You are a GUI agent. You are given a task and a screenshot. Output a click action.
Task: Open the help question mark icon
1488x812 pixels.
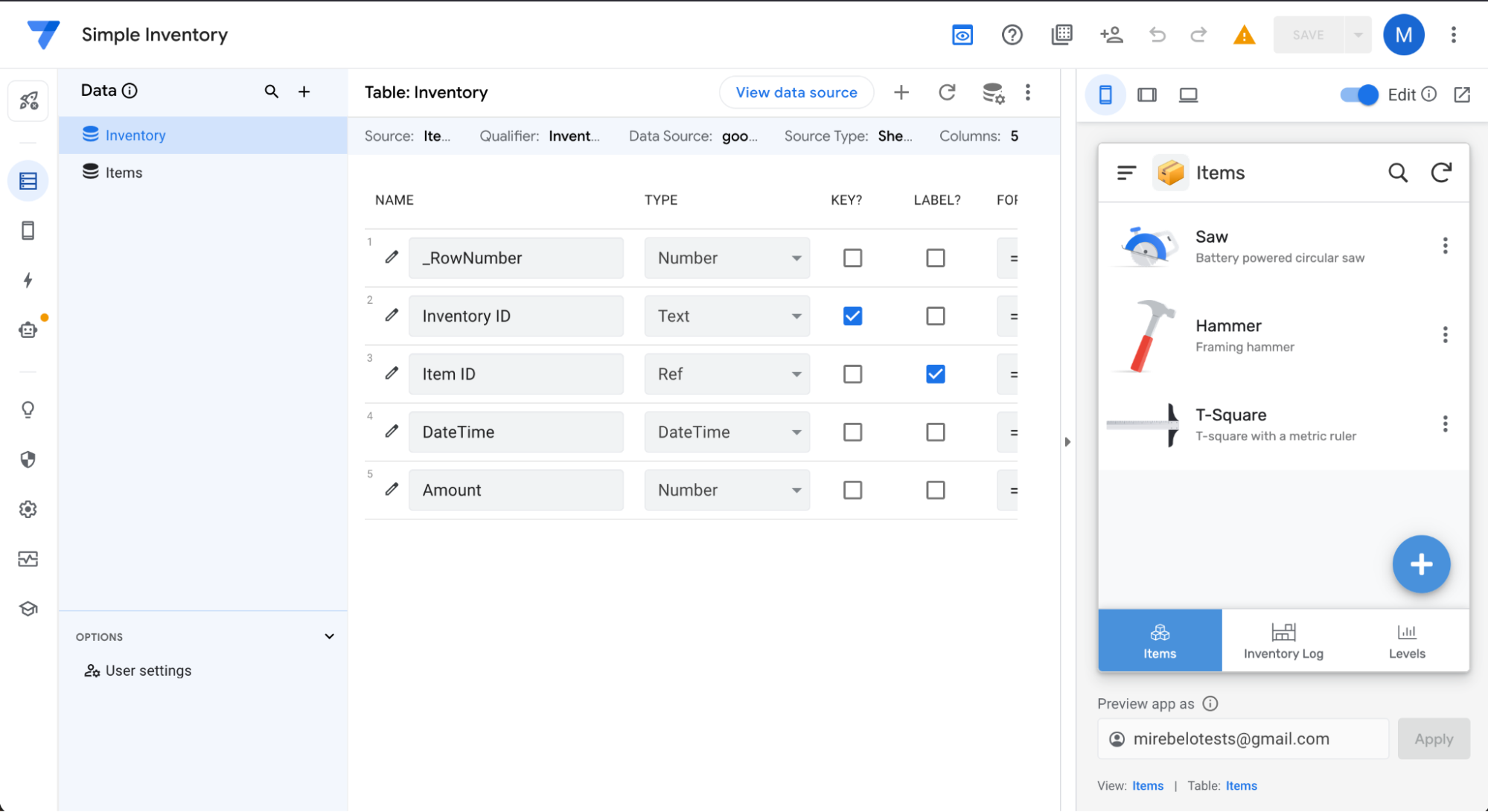[1012, 34]
